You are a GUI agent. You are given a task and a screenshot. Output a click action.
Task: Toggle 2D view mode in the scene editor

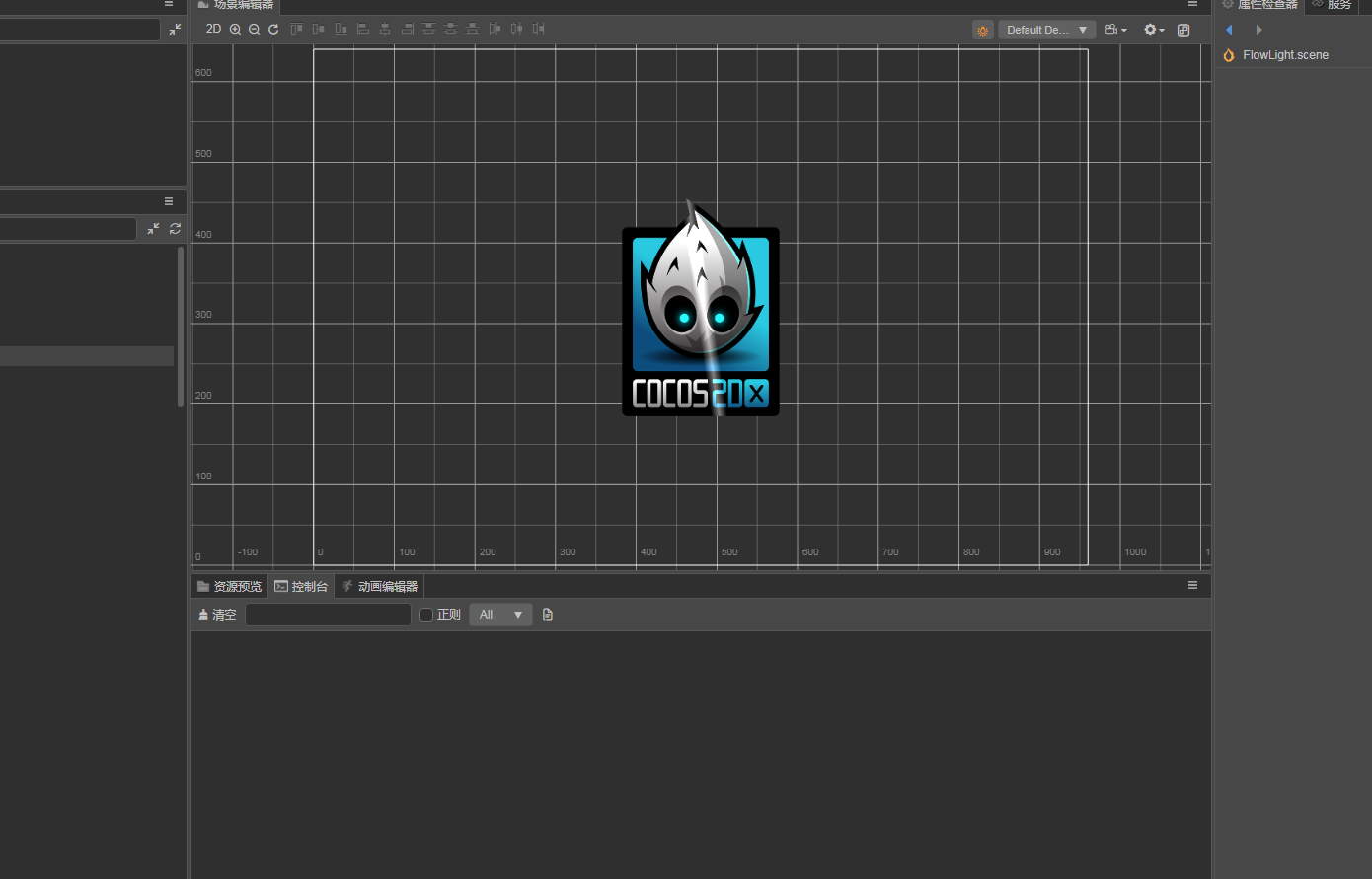[x=214, y=29]
